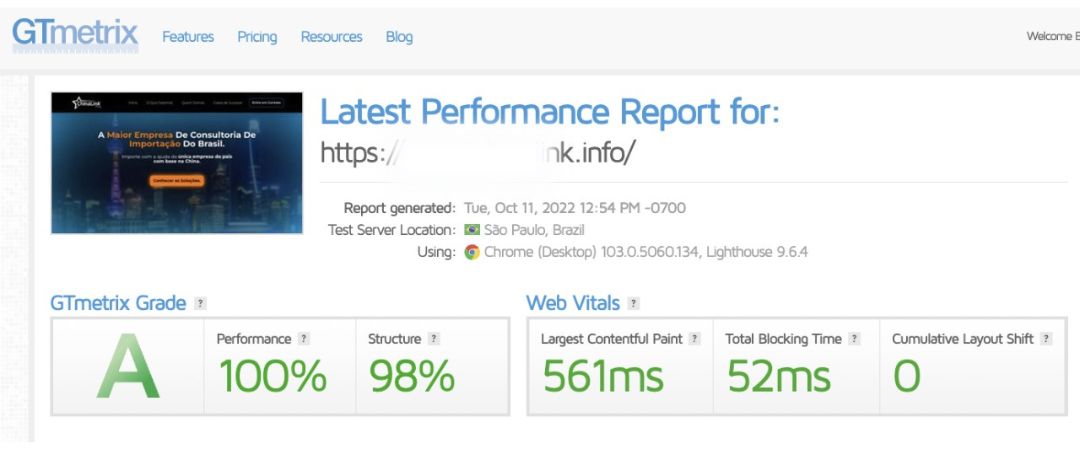Image resolution: width=1080 pixels, height=450 pixels.
Task: Click the 561ms Largest Contentful Paint value
Action: 603,376
